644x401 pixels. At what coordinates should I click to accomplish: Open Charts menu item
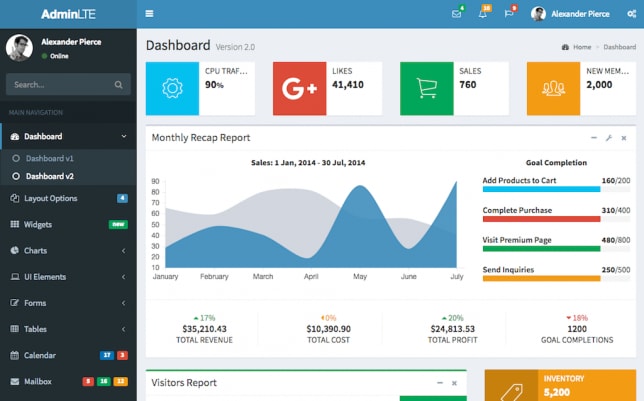click(x=68, y=251)
